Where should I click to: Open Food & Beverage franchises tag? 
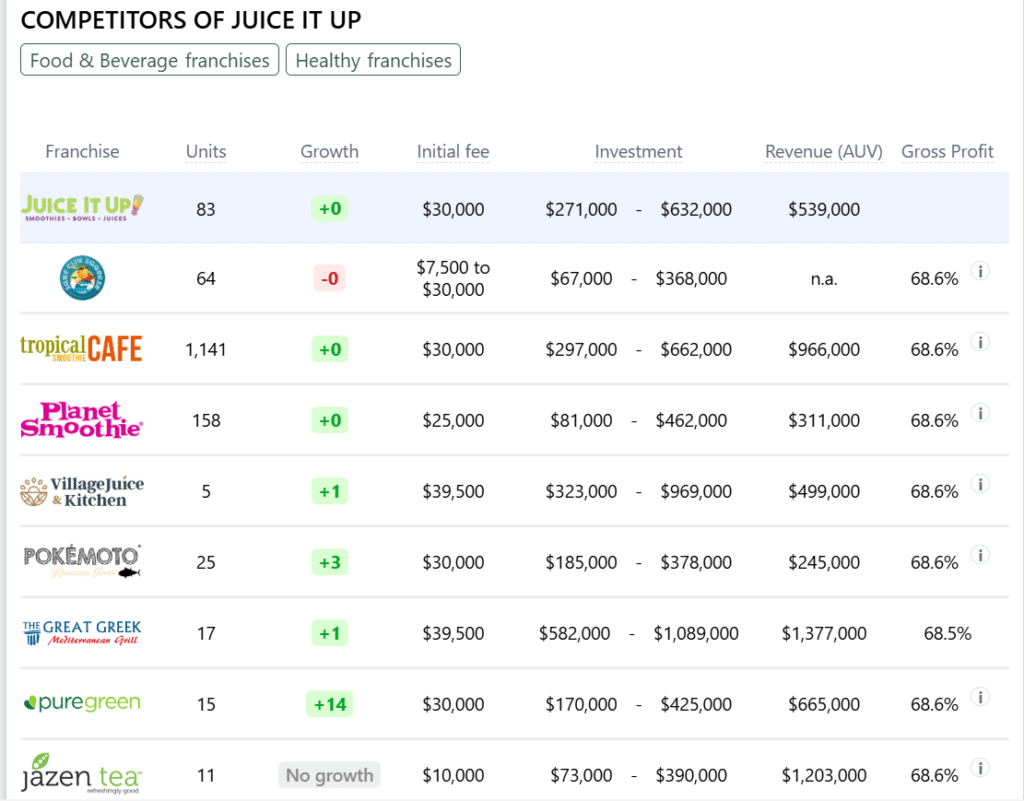(150, 60)
